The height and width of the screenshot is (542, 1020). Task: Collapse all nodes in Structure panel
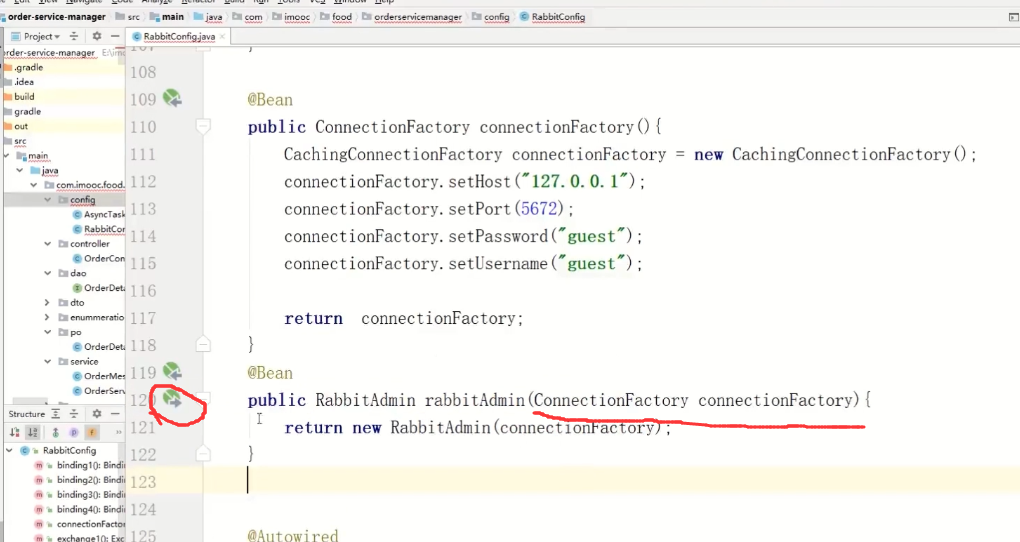click(x=74, y=414)
